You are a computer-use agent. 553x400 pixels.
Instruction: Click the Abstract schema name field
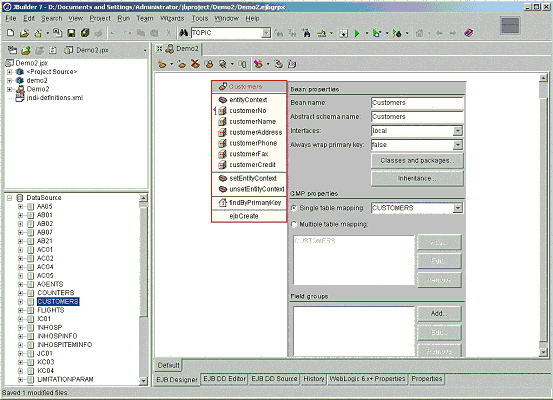[417, 117]
